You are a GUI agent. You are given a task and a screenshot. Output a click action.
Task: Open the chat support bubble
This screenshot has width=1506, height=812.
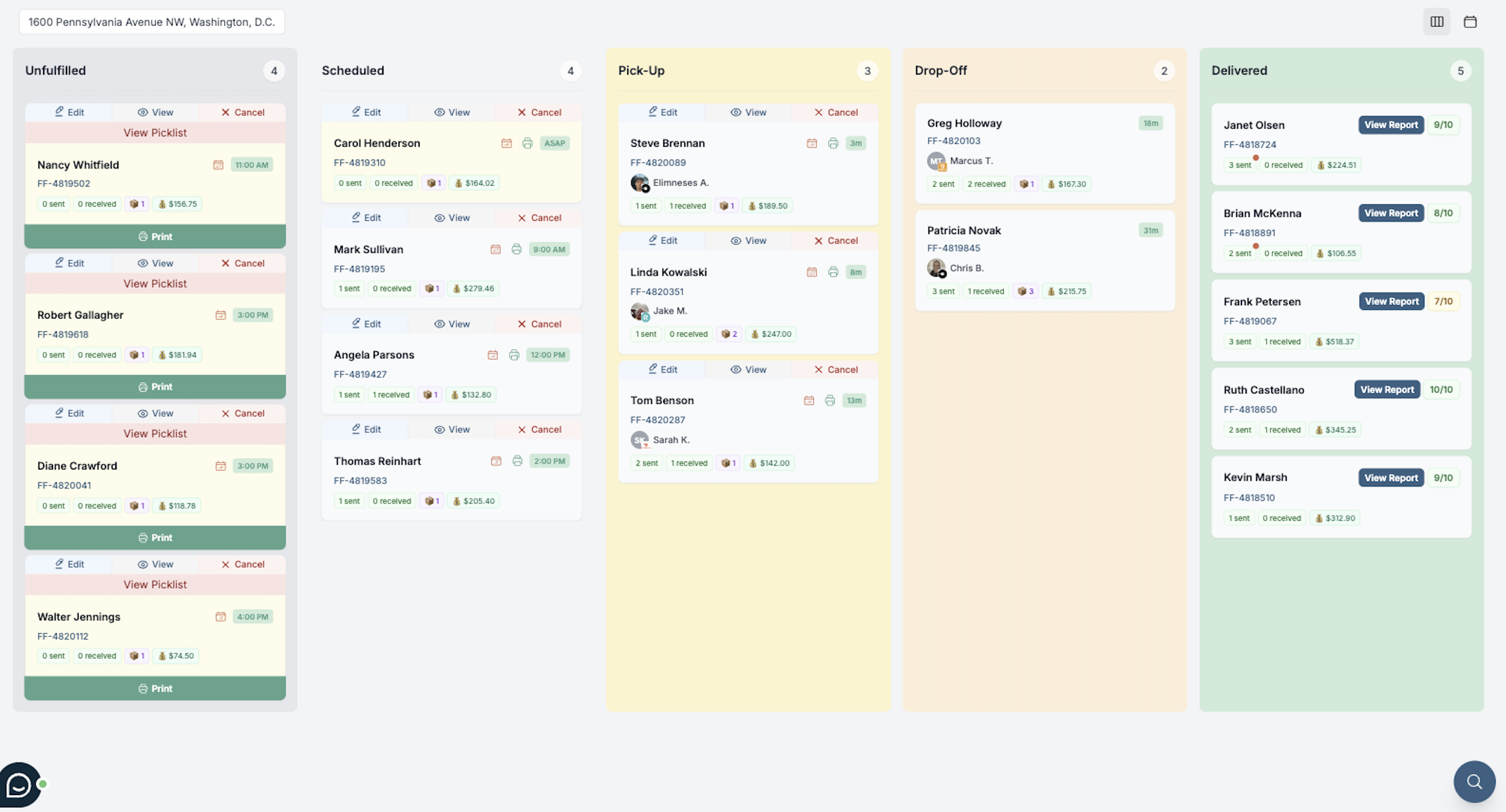(20, 785)
